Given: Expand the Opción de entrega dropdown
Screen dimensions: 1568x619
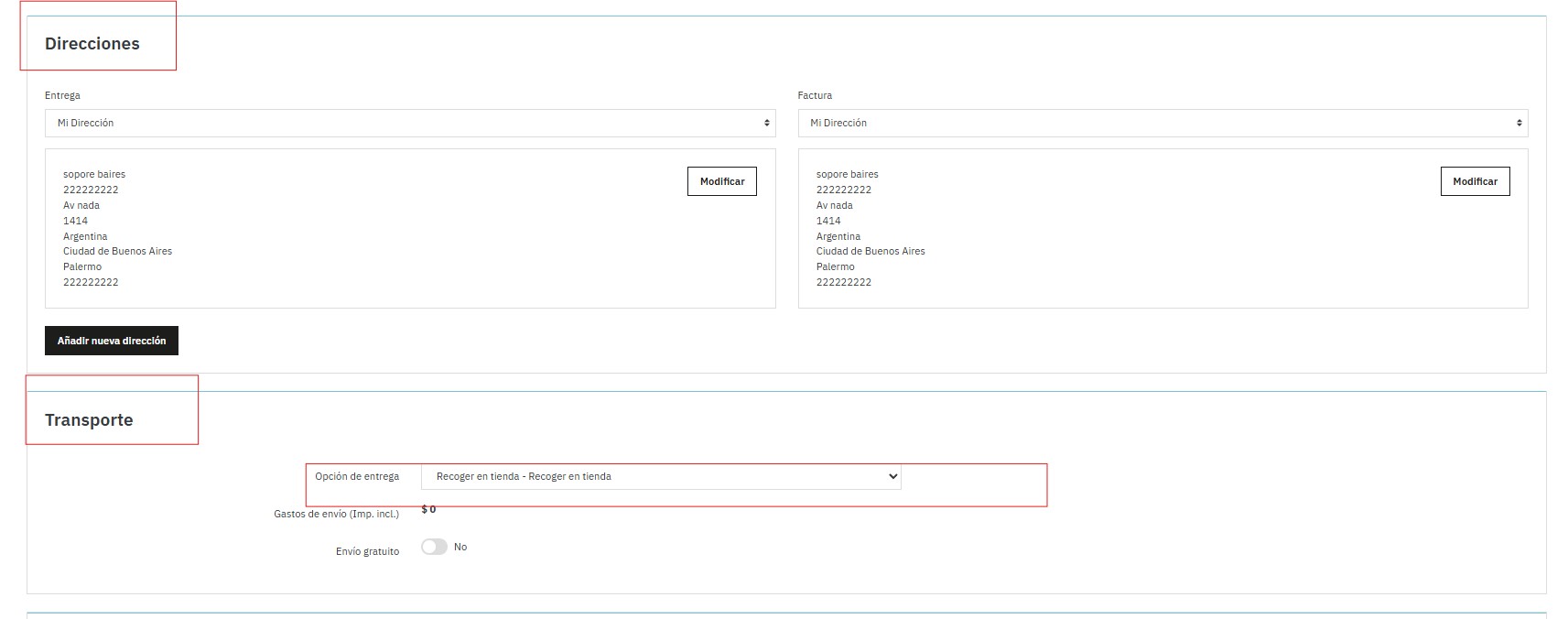Looking at the screenshot, I should click(x=661, y=476).
